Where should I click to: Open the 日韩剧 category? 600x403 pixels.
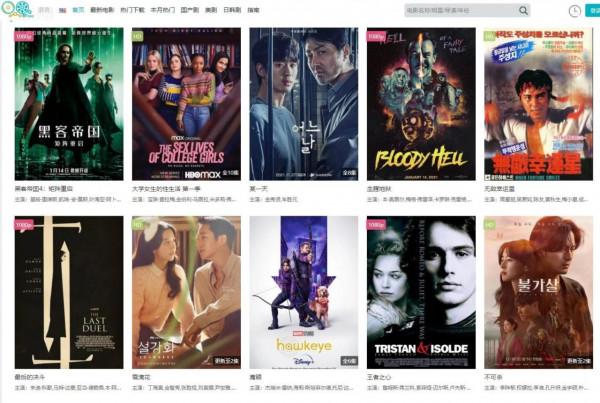pyautogui.click(x=232, y=10)
